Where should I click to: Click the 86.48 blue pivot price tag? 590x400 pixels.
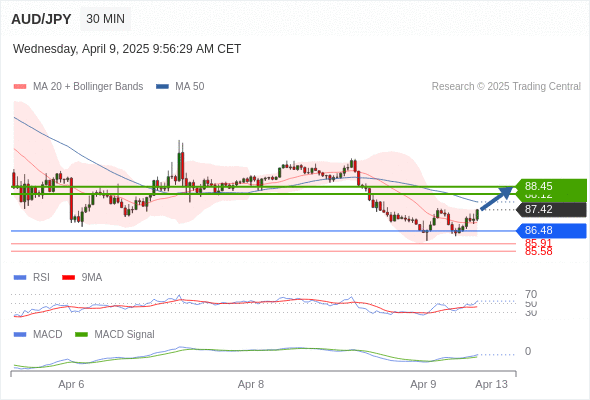pos(551,231)
